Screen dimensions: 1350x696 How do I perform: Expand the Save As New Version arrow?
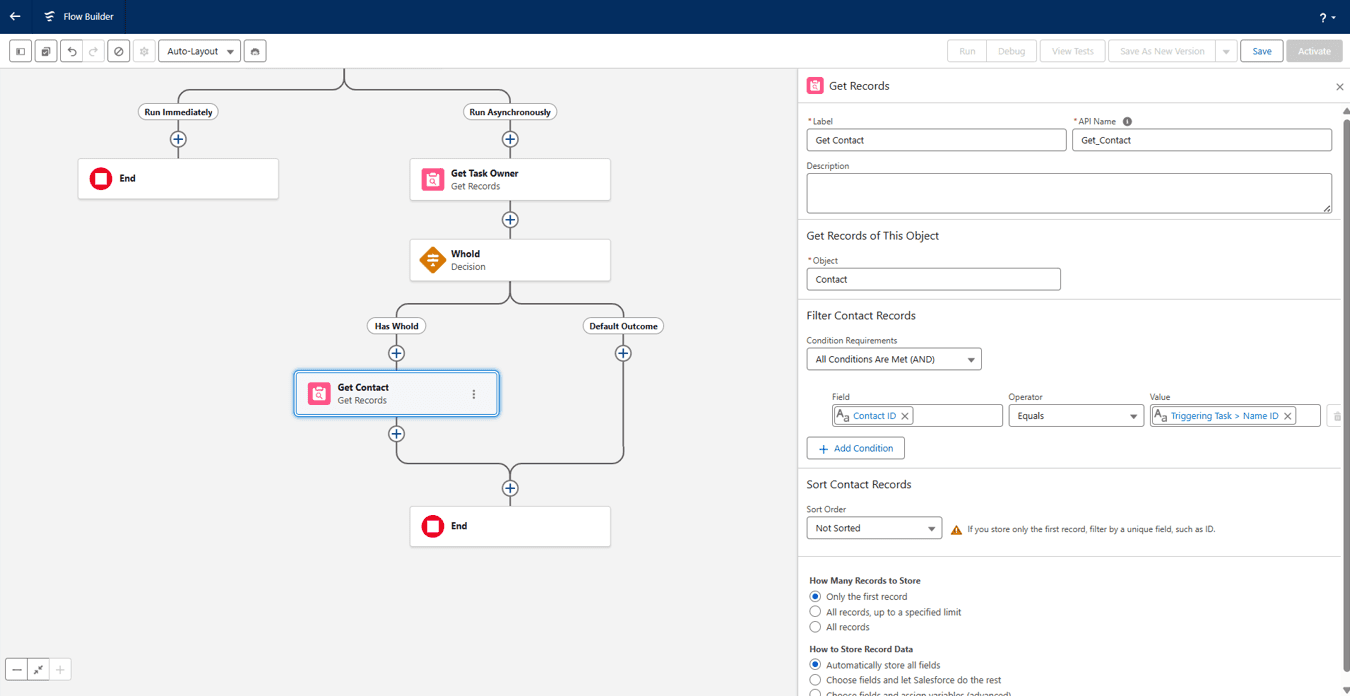coord(1226,51)
